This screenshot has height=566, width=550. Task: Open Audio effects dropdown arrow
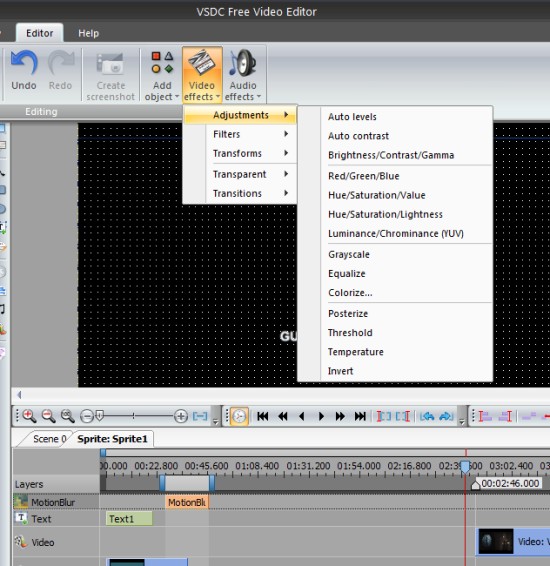[259, 97]
